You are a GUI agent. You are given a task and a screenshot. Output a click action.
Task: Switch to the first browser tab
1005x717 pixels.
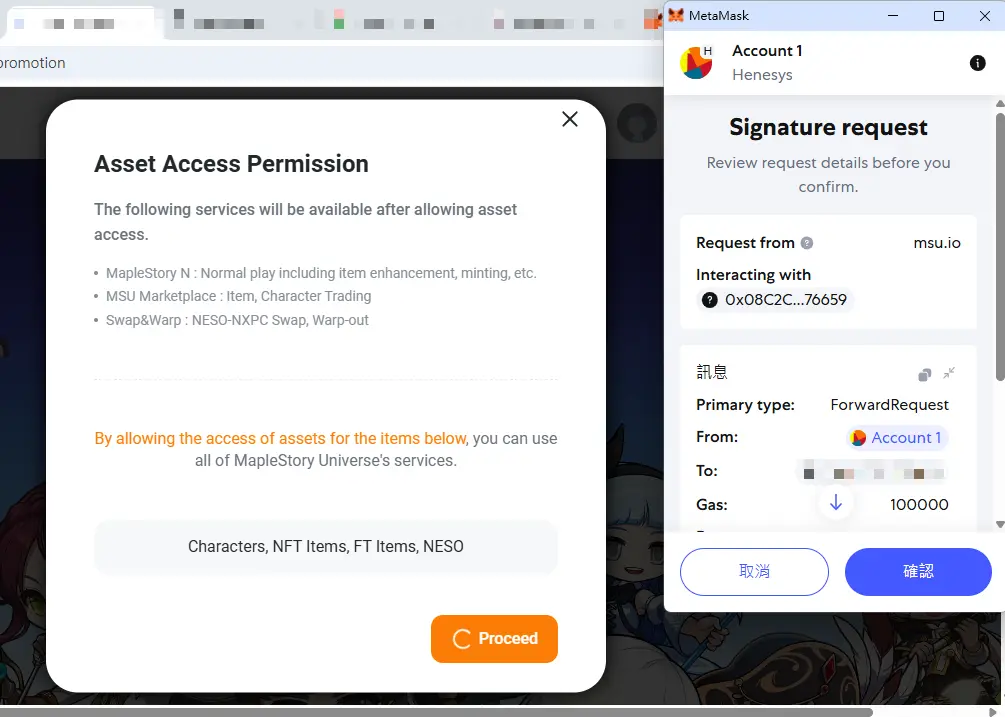[x=80, y=24]
